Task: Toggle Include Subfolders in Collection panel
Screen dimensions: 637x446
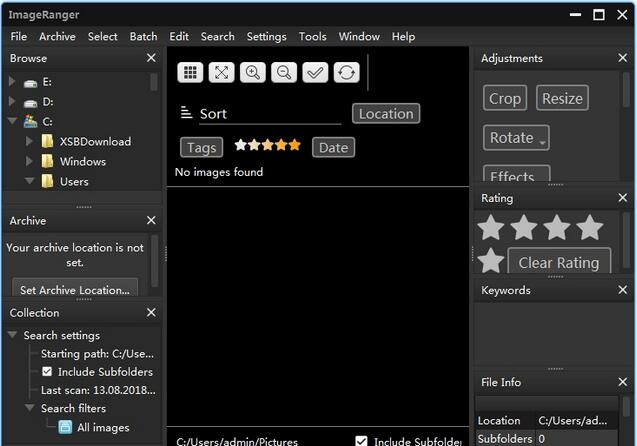Action: pyautogui.click(x=47, y=372)
